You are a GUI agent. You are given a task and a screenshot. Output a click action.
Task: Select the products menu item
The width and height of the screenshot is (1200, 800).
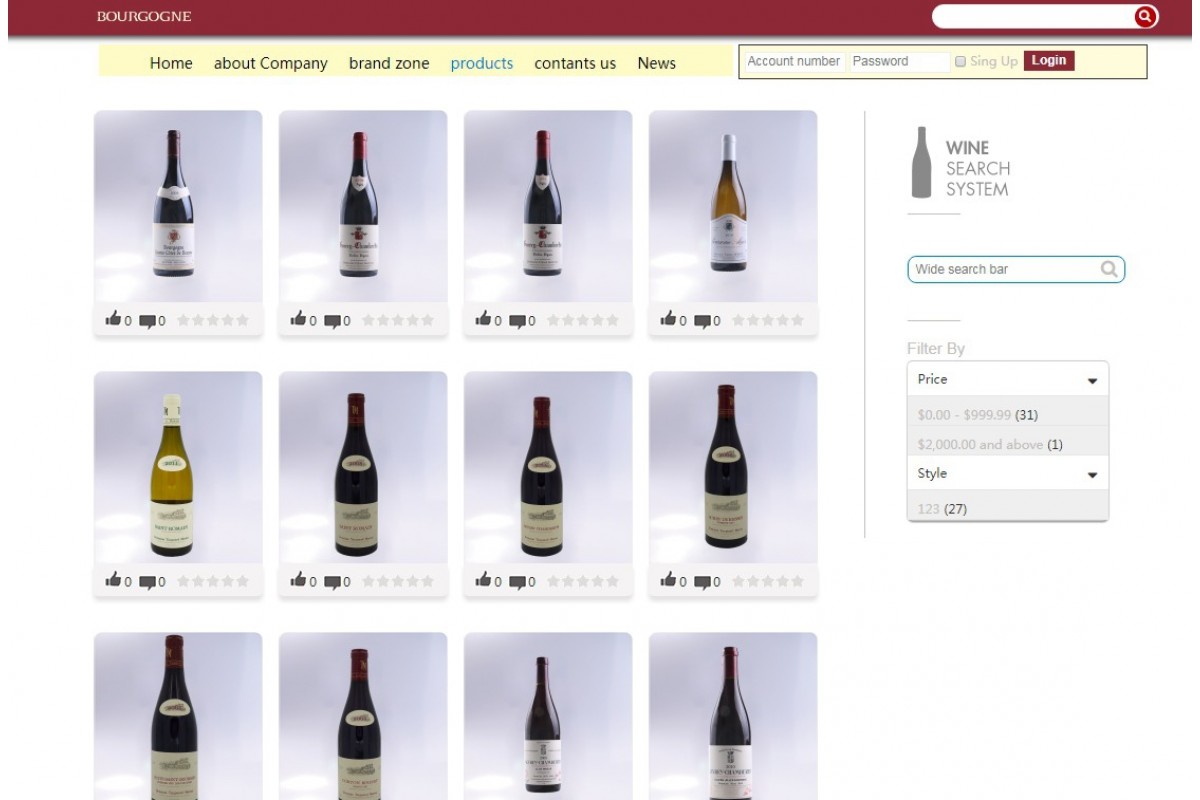click(482, 63)
